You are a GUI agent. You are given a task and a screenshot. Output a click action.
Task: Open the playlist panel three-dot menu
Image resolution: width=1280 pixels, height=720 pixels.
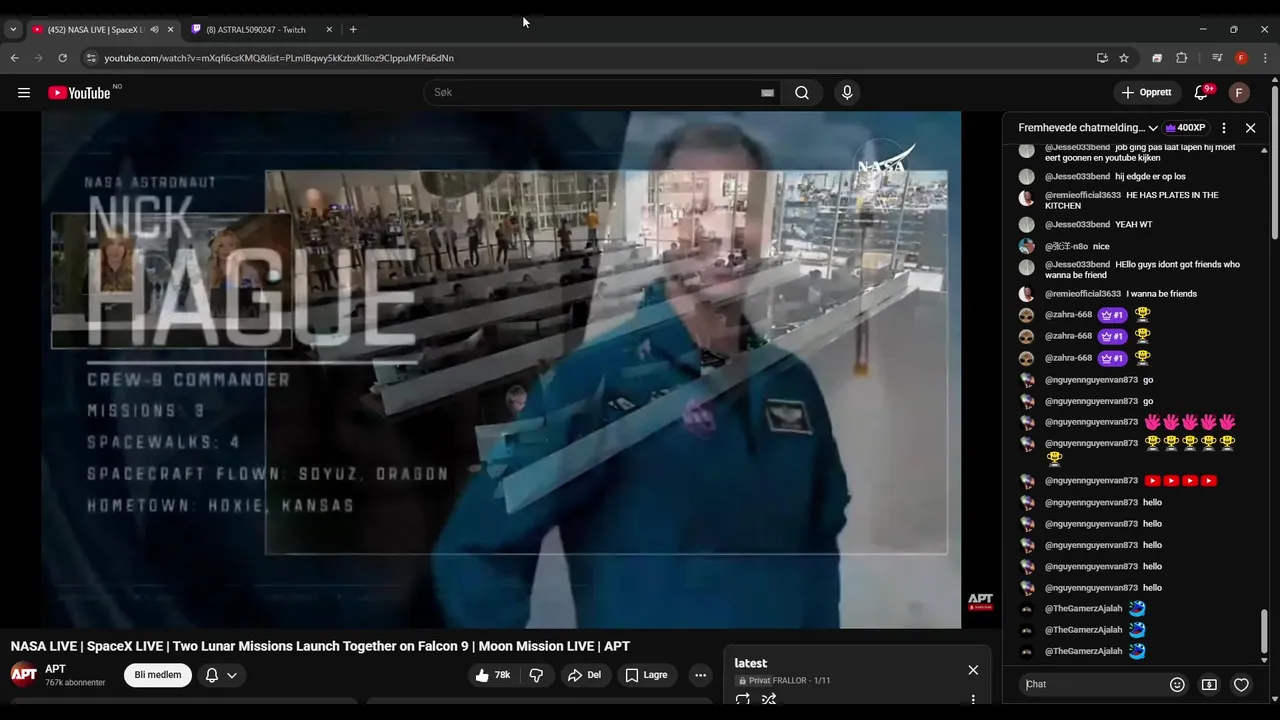click(x=973, y=699)
